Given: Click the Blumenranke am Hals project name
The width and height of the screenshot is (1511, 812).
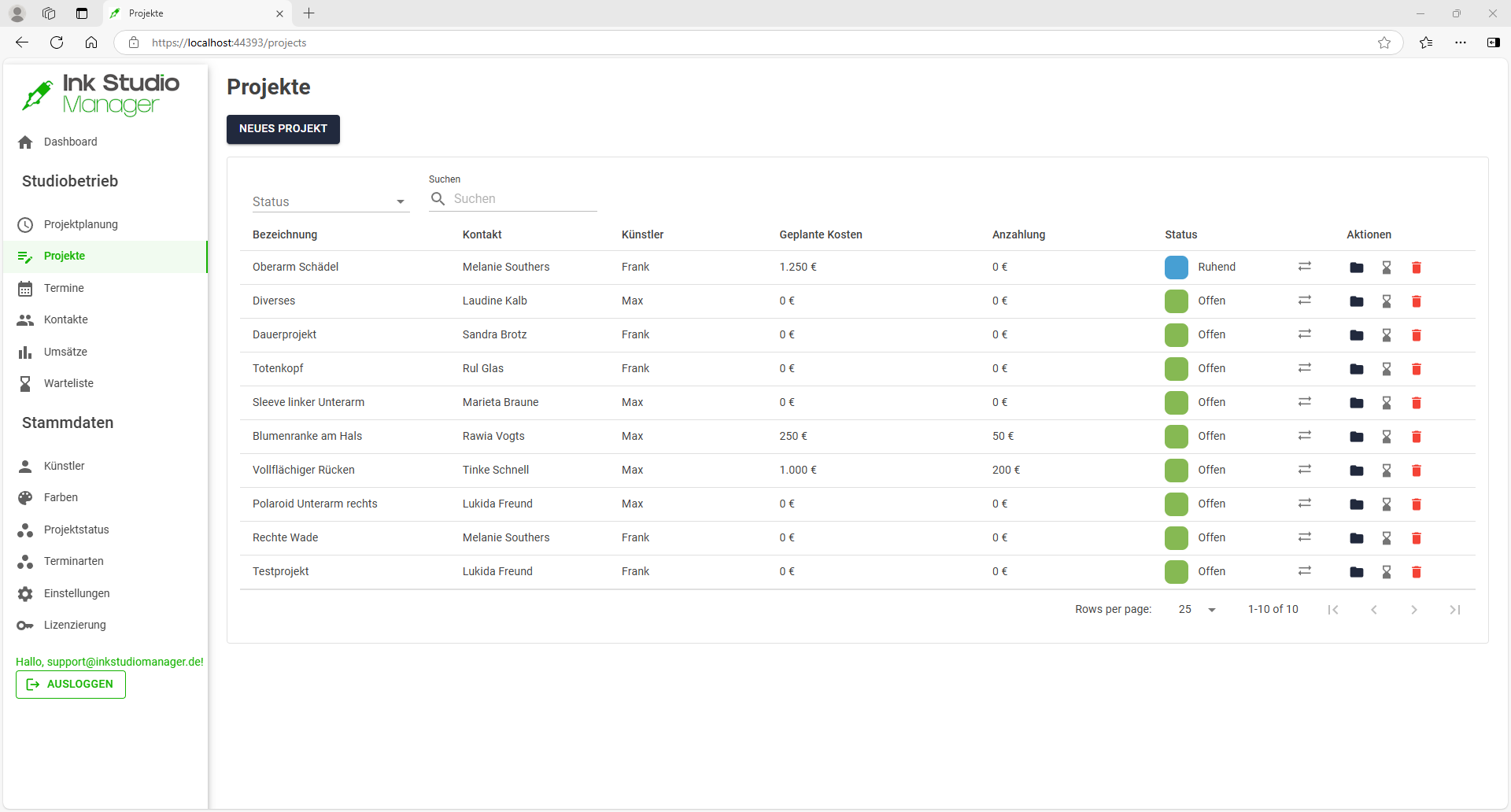Looking at the screenshot, I should coord(307,436).
